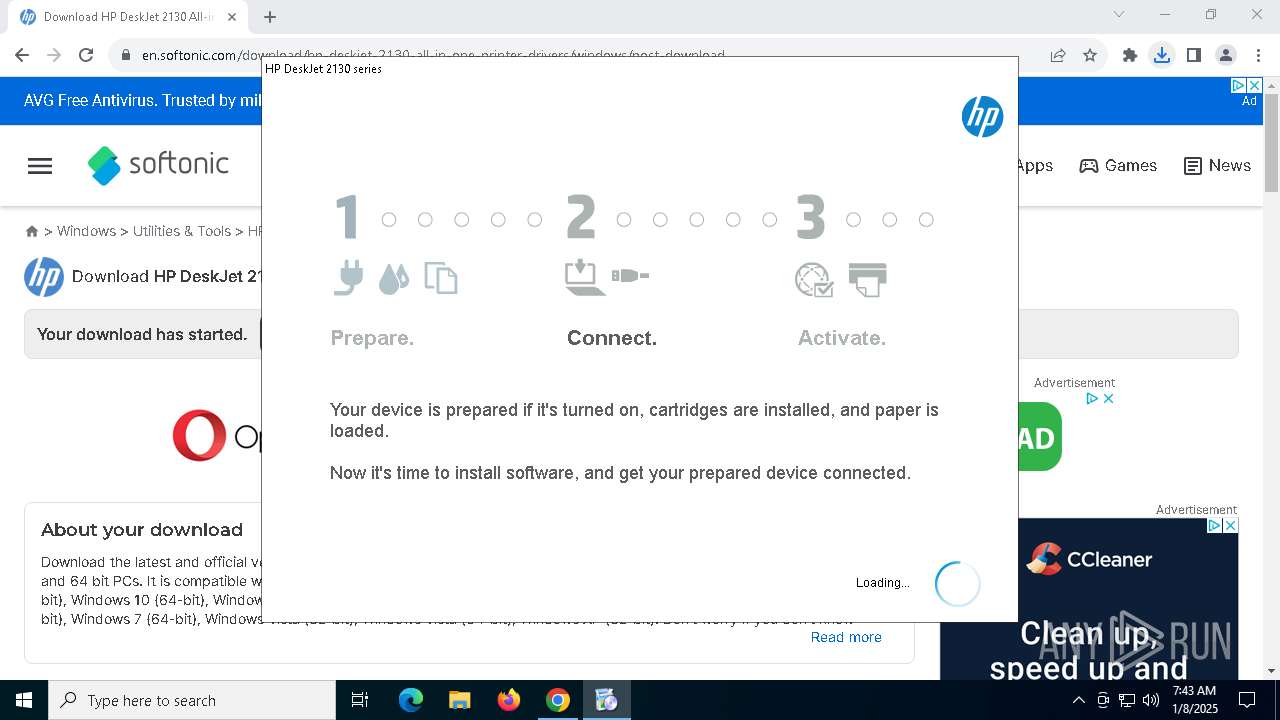This screenshot has height=720, width=1280.
Task: Click the large step number 3
Action: [x=811, y=218]
